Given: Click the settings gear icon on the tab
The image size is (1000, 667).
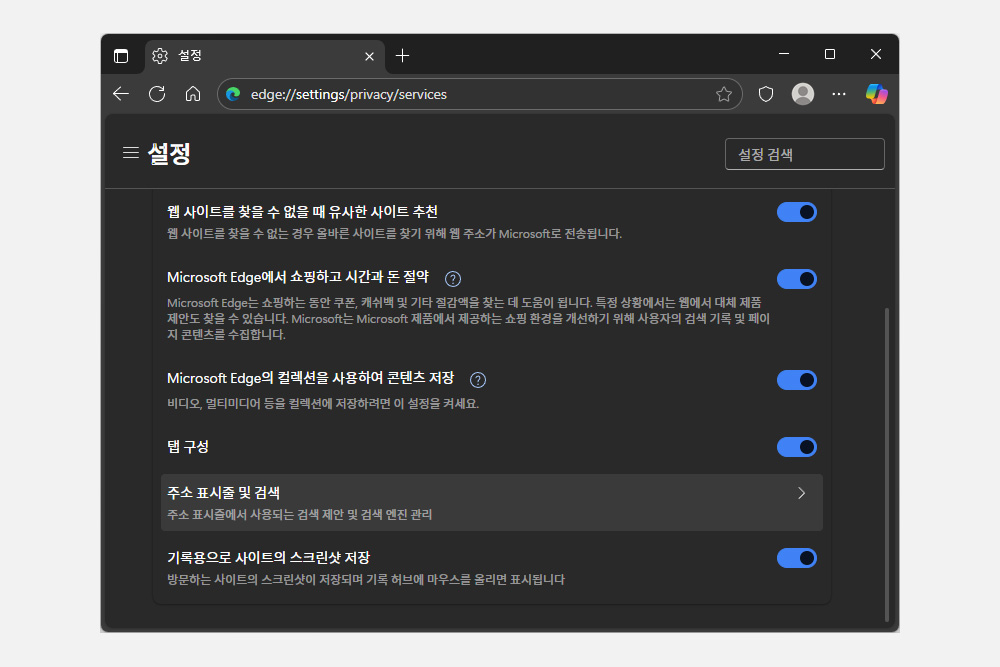Looking at the screenshot, I should (160, 56).
